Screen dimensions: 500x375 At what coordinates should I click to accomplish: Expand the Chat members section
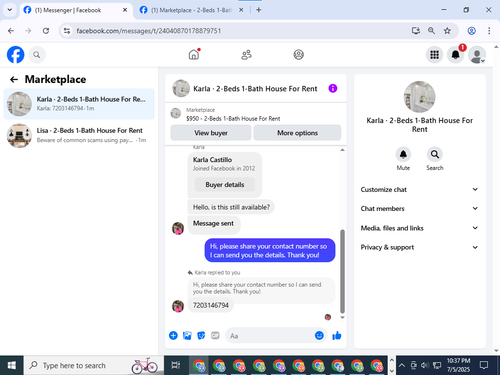tap(419, 209)
